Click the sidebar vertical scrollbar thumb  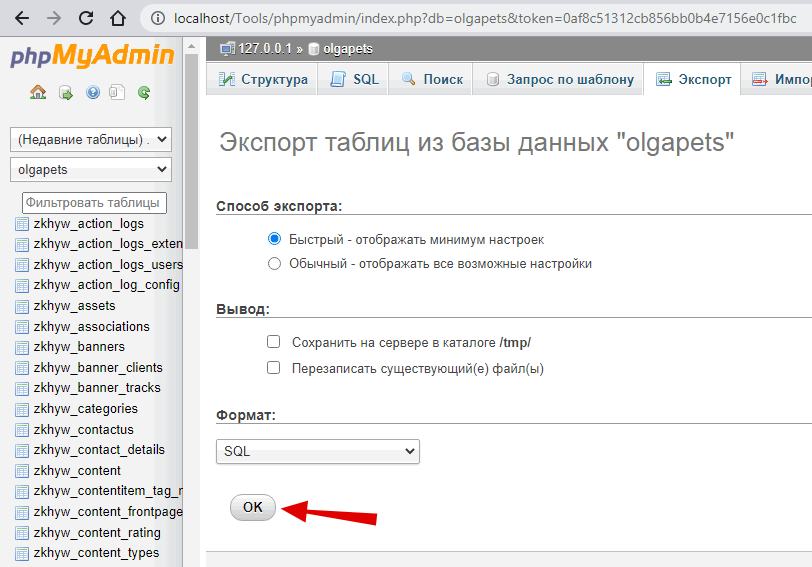[191, 151]
